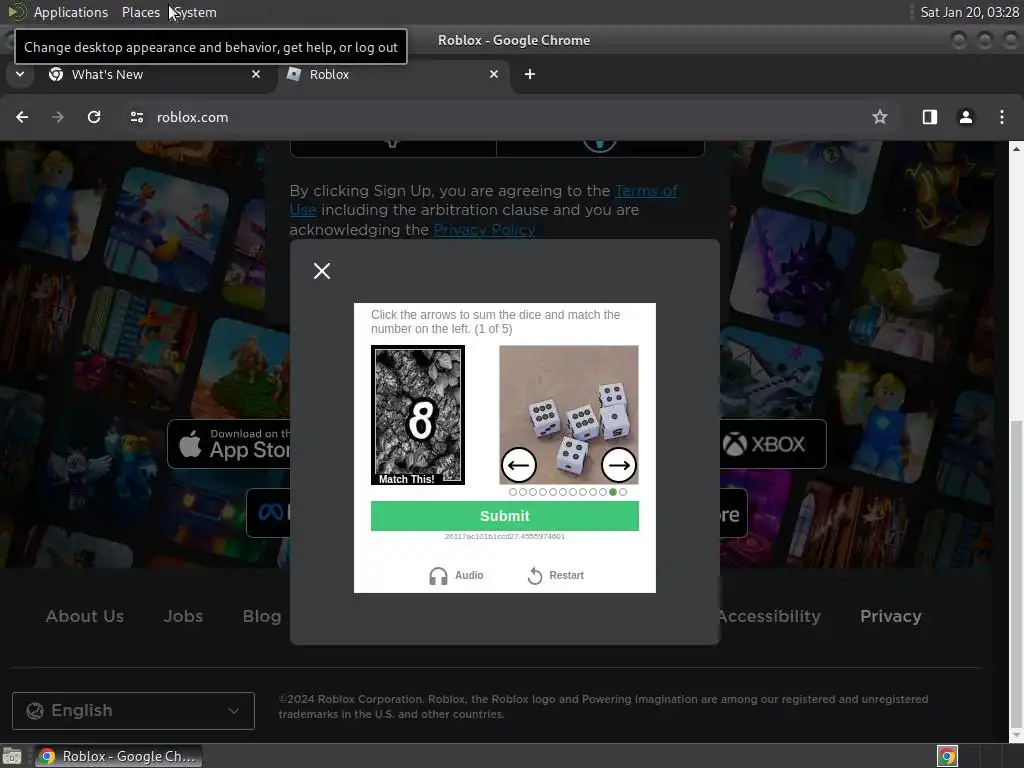Open the Blog footer link
Screen dimensions: 1024x768
262,616
